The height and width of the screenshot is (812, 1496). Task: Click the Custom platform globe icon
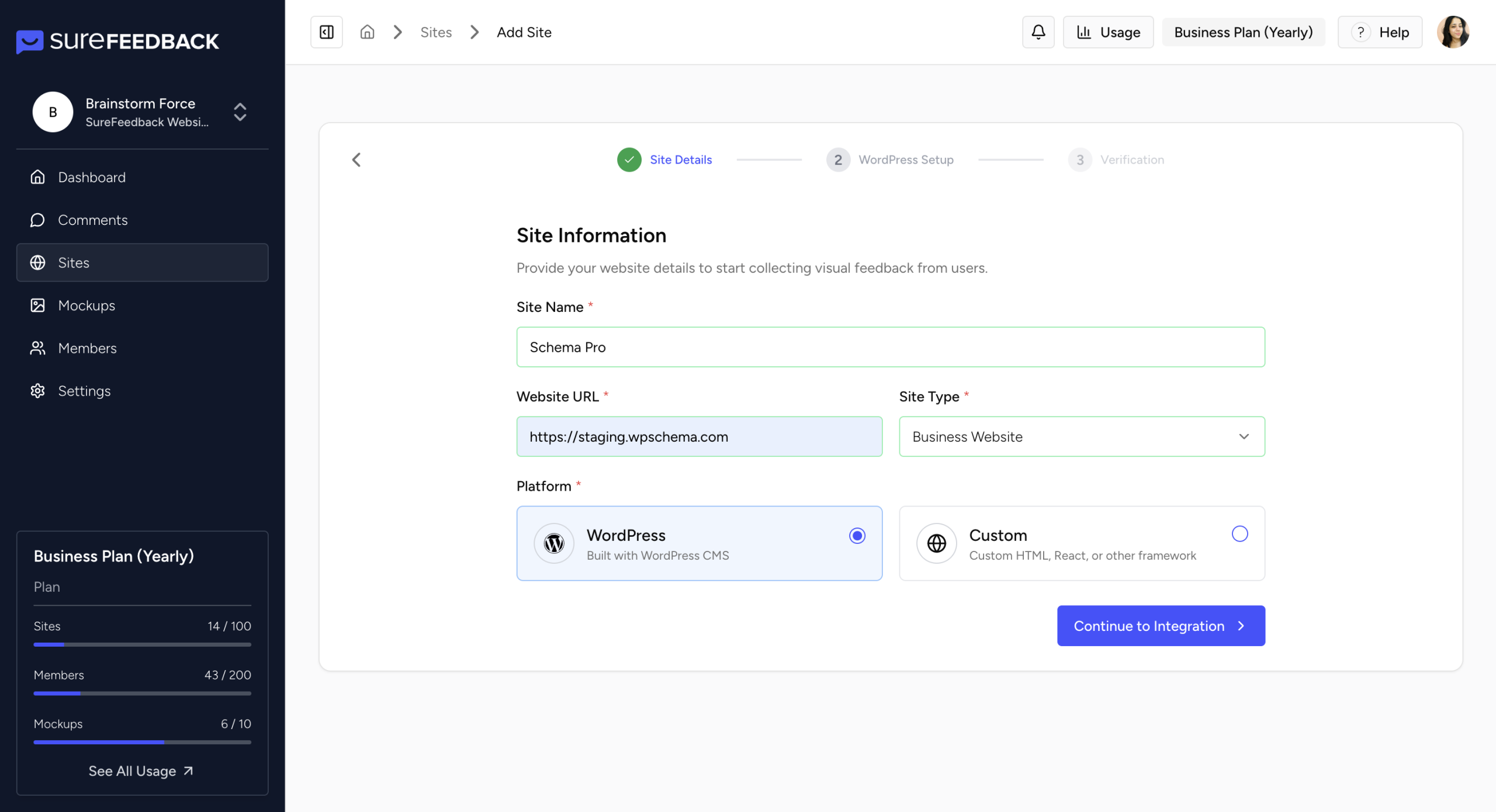click(936, 543)
